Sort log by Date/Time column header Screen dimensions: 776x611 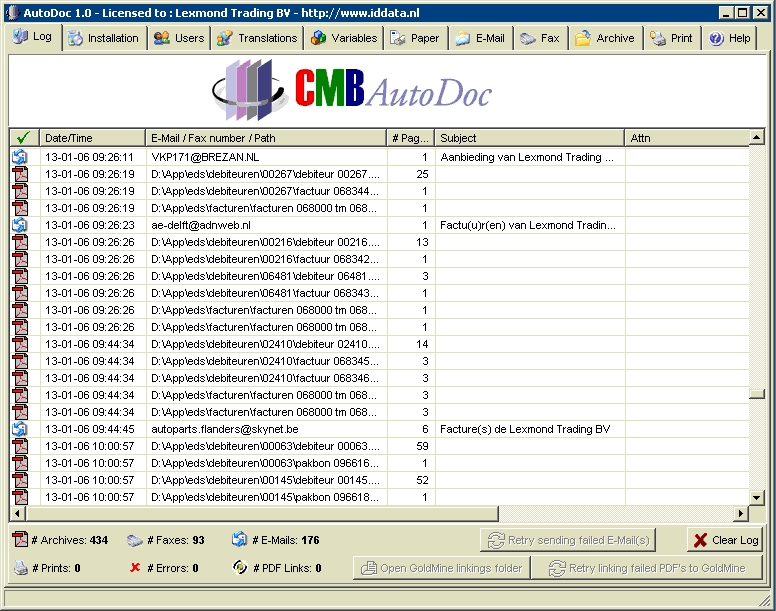(x=93, y=138)
